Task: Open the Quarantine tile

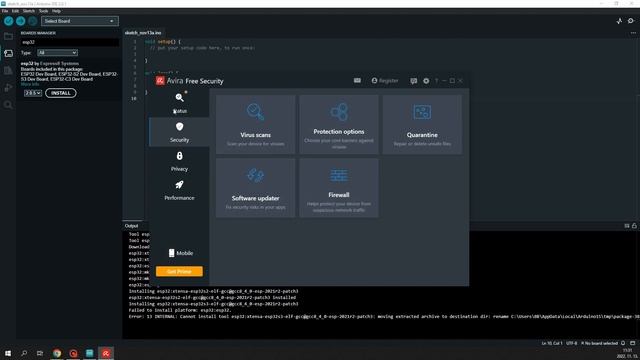Action: point(422,124)
